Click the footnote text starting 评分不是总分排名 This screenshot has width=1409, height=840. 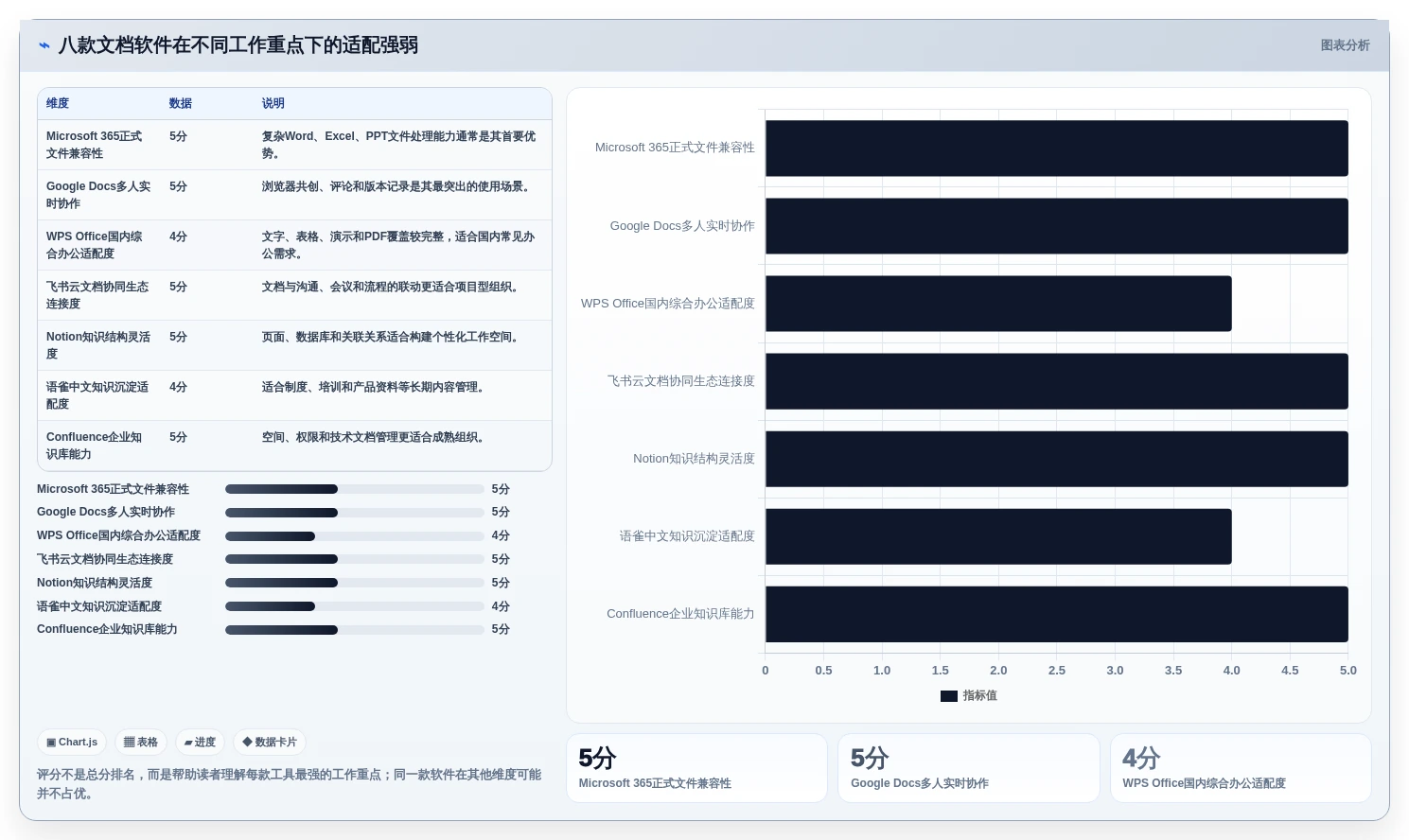coord(289,784)
